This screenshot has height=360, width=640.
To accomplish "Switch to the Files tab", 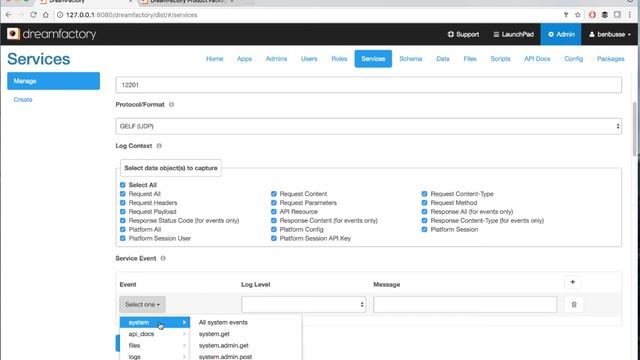I will (x=470, y=59).
